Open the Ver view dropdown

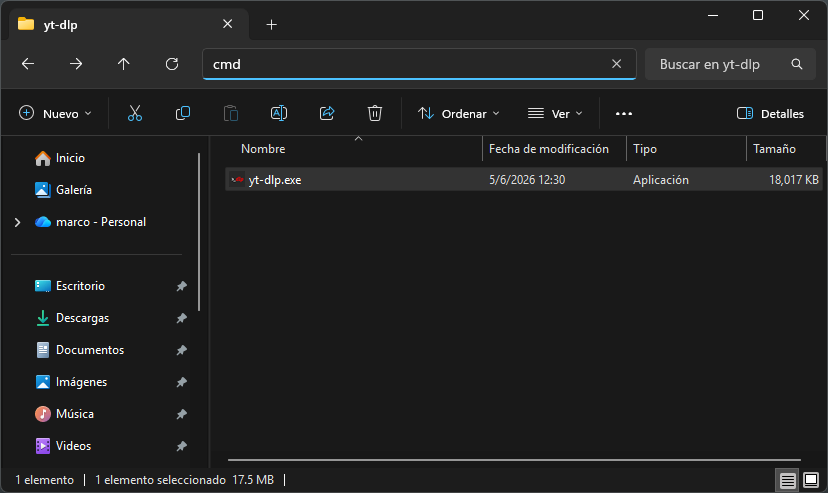pyautogui.click(x=555, y=113)
